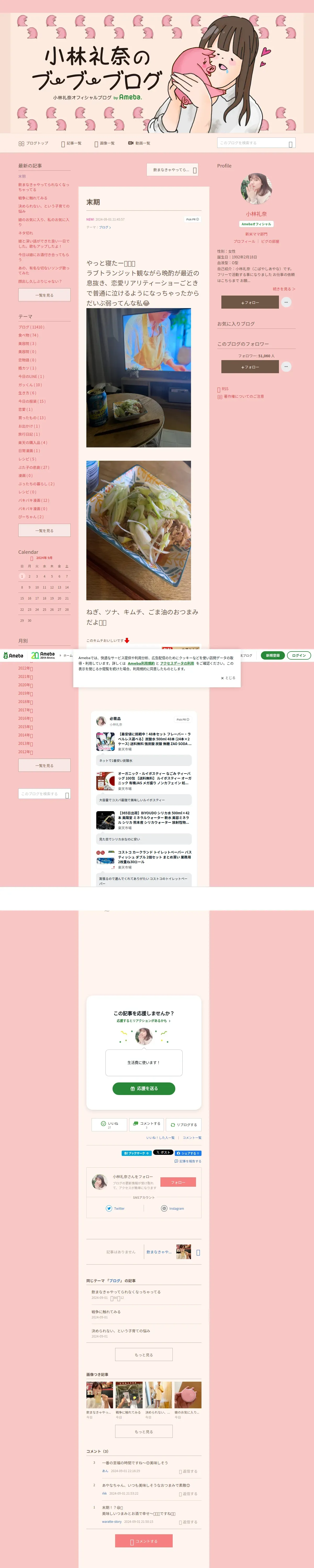The height and width of the screenshot is (1568, 314).
Task: Click 一覧を見る under the theme list
Action: 44,530
